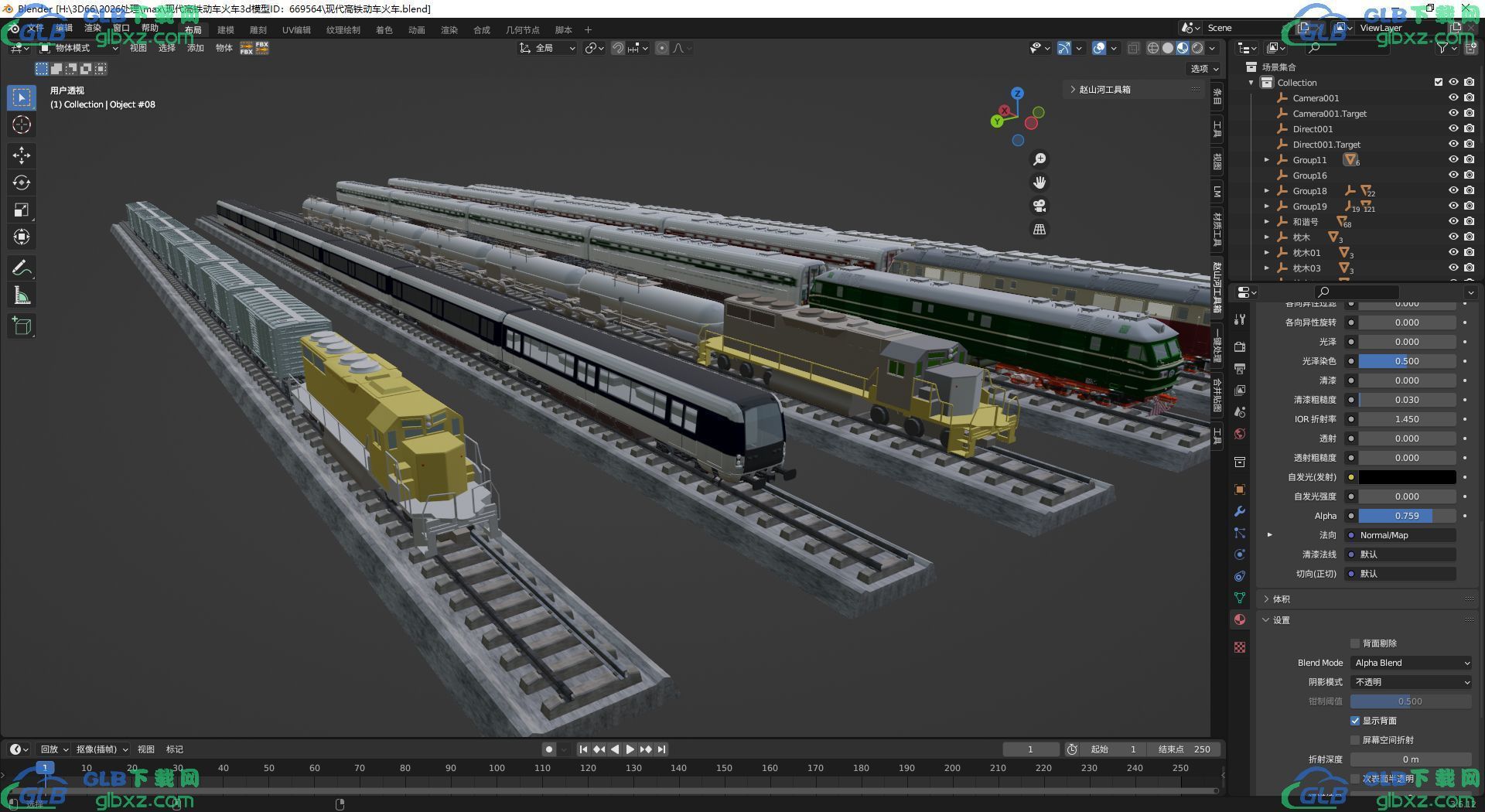Toggle camera view in viewport
This screenshot has height=812, width=1485.
(x=1039, y=206)
